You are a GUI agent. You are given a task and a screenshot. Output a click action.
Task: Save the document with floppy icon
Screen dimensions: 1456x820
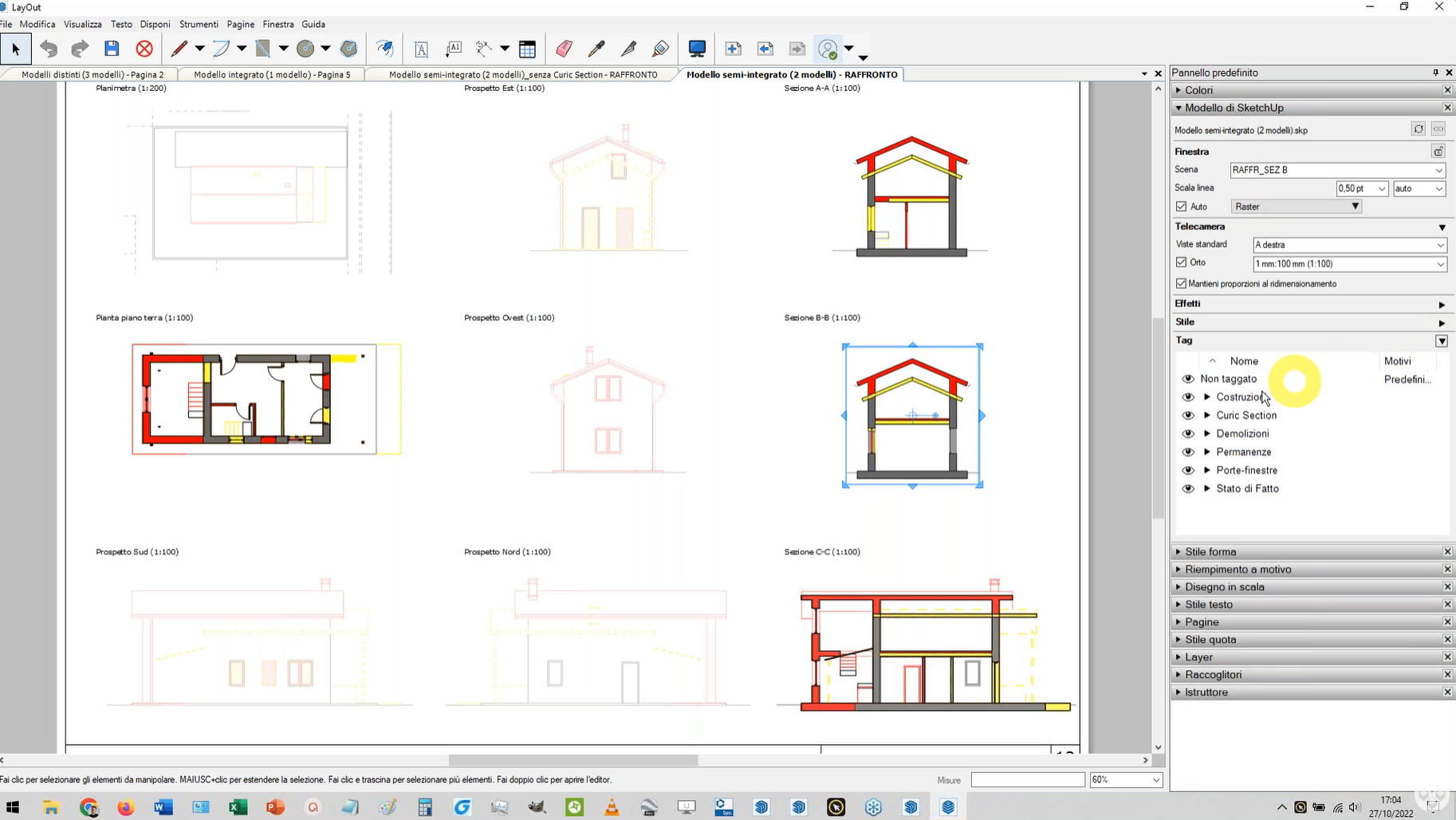point(112,49)
